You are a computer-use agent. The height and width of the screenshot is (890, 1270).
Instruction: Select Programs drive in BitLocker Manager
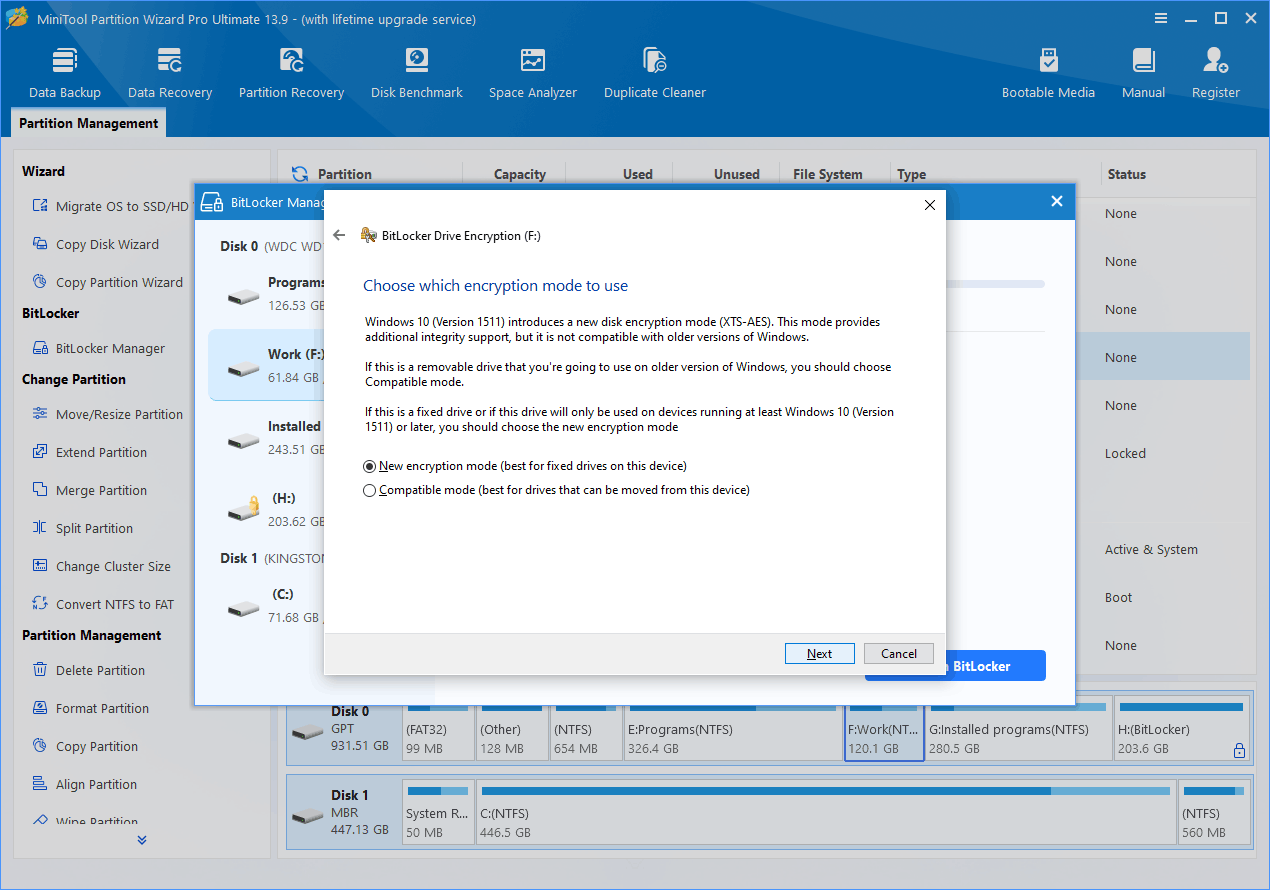point(266,293)
